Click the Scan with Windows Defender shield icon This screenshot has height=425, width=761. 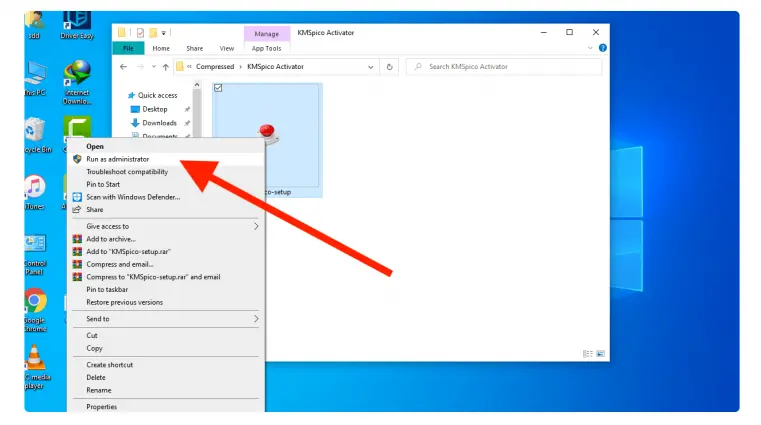77,197
